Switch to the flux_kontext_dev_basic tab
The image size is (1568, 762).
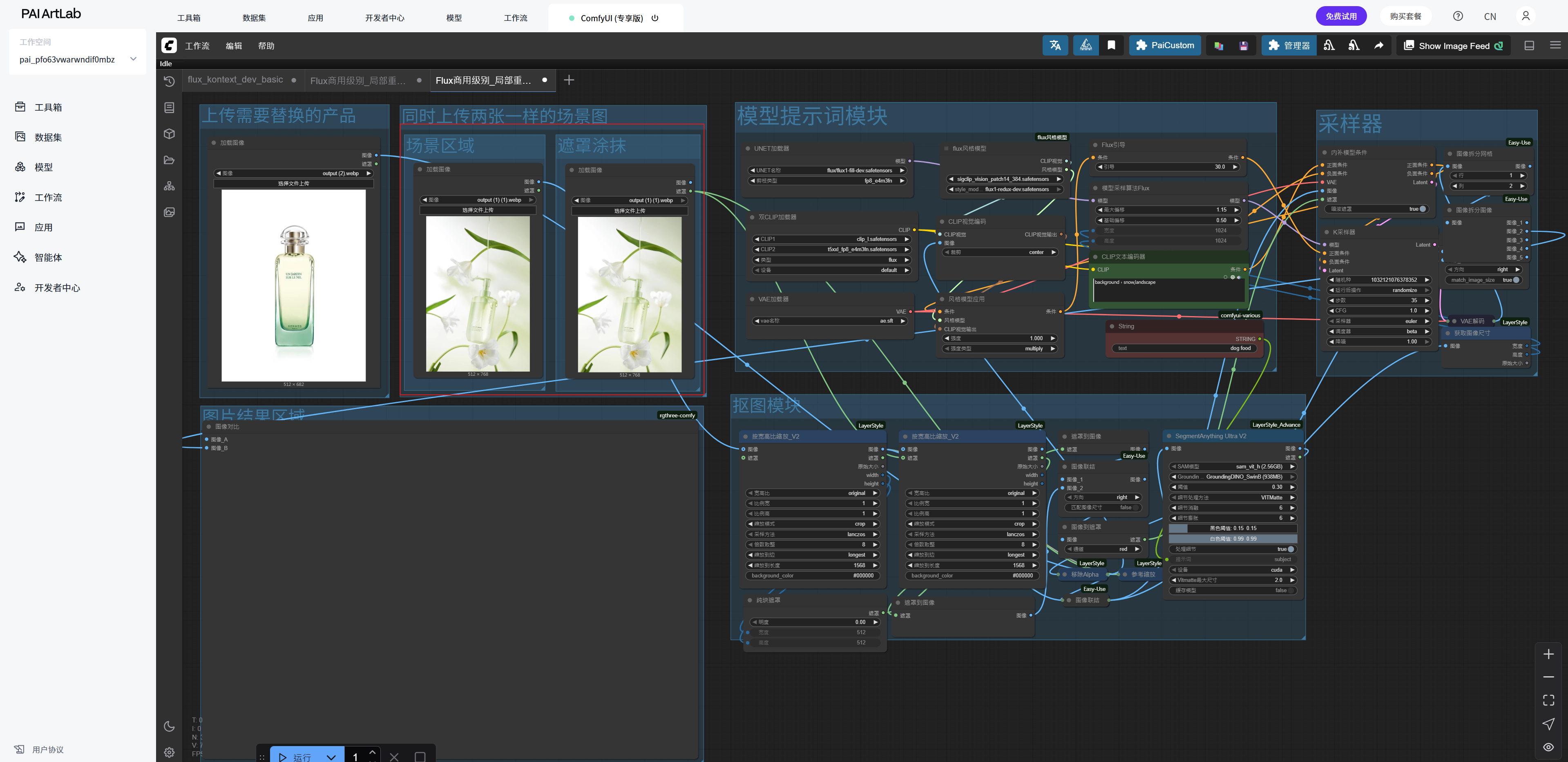pos(235,80)
